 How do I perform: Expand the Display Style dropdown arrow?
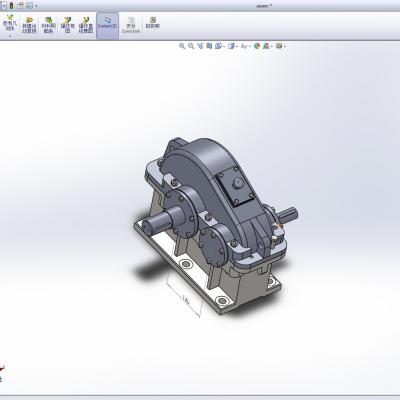click(x=237, y=46)
